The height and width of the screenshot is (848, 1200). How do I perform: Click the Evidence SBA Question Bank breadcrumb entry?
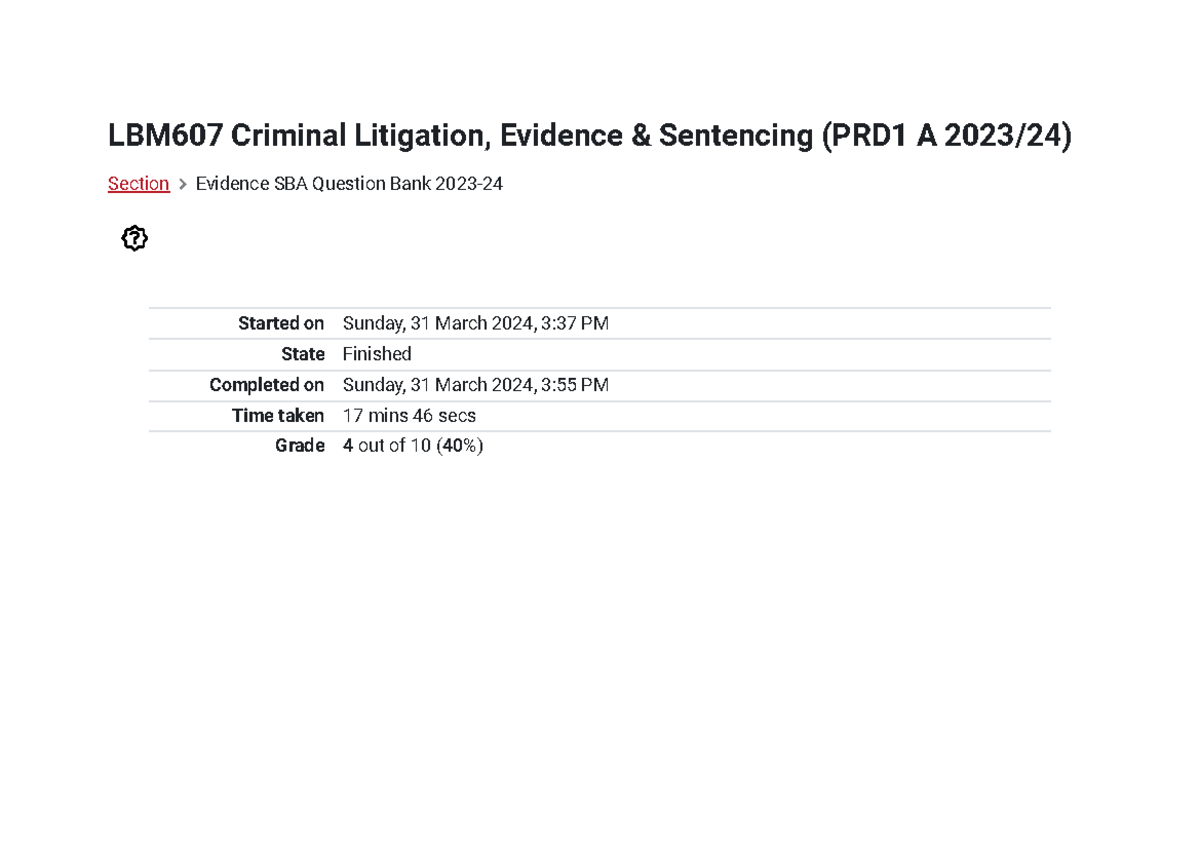pos(349,183)
